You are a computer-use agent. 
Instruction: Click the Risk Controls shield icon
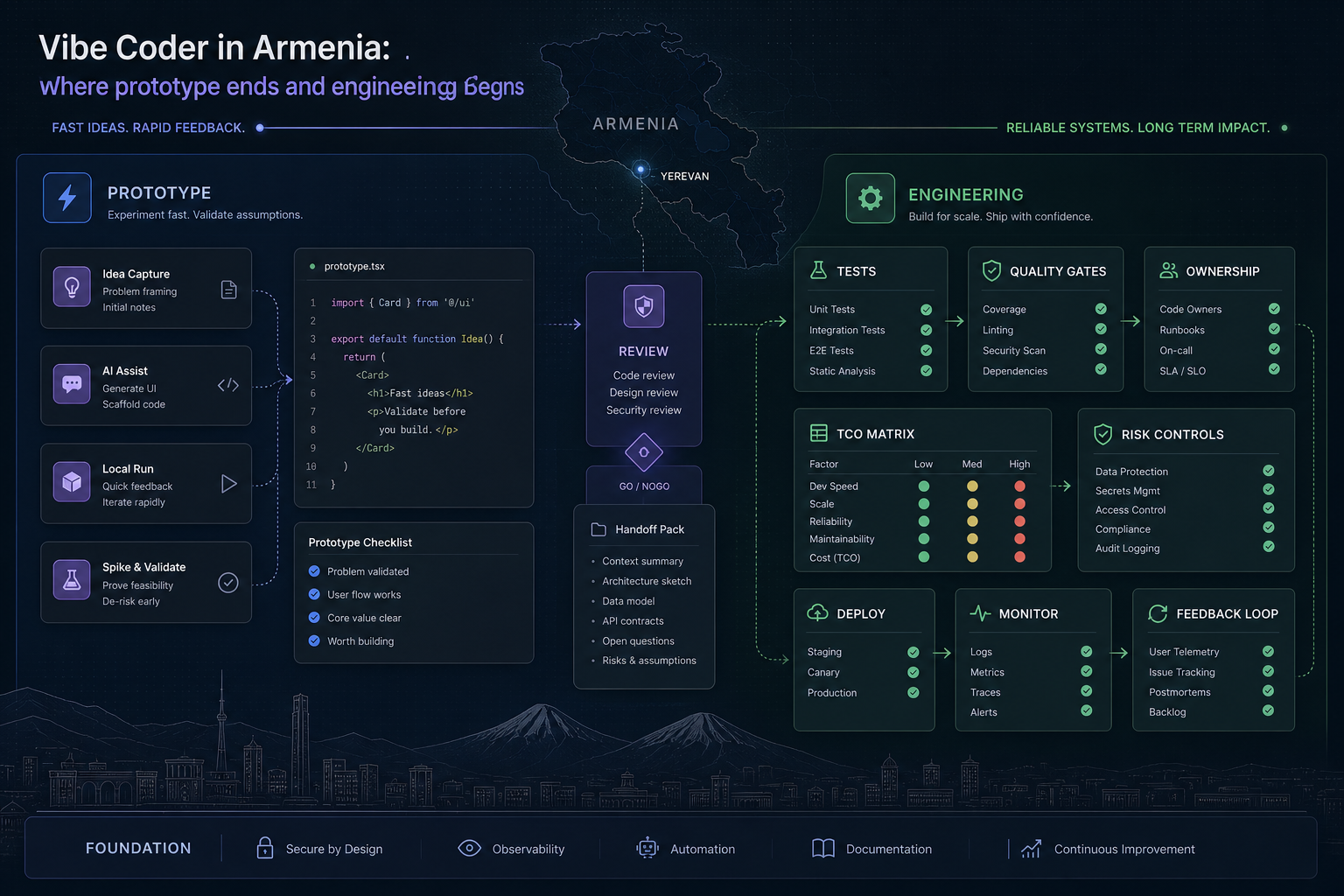(x=1103, y=434)
